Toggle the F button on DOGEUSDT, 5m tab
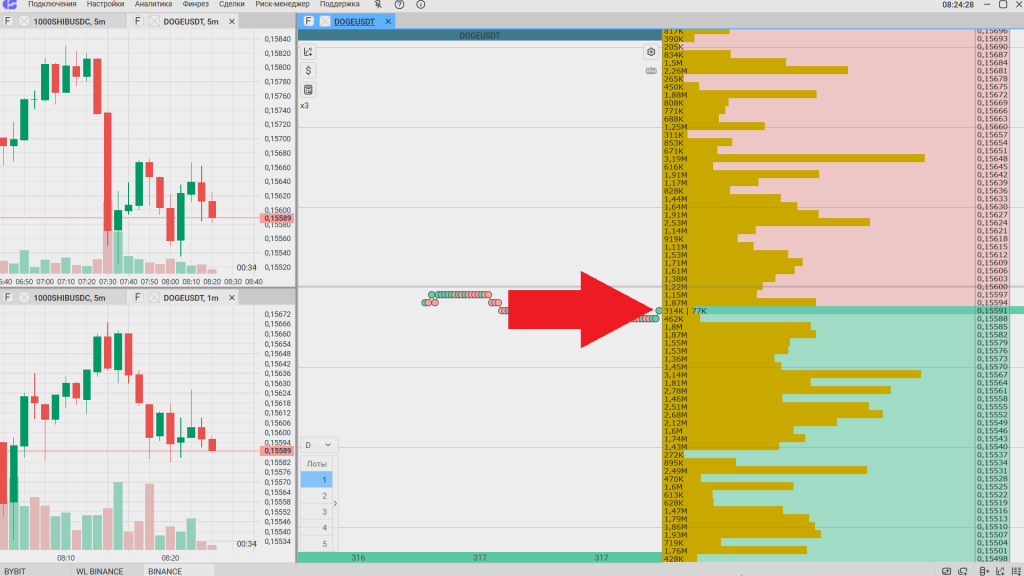The image size is (1024, 576). click(x=139, y=21)
